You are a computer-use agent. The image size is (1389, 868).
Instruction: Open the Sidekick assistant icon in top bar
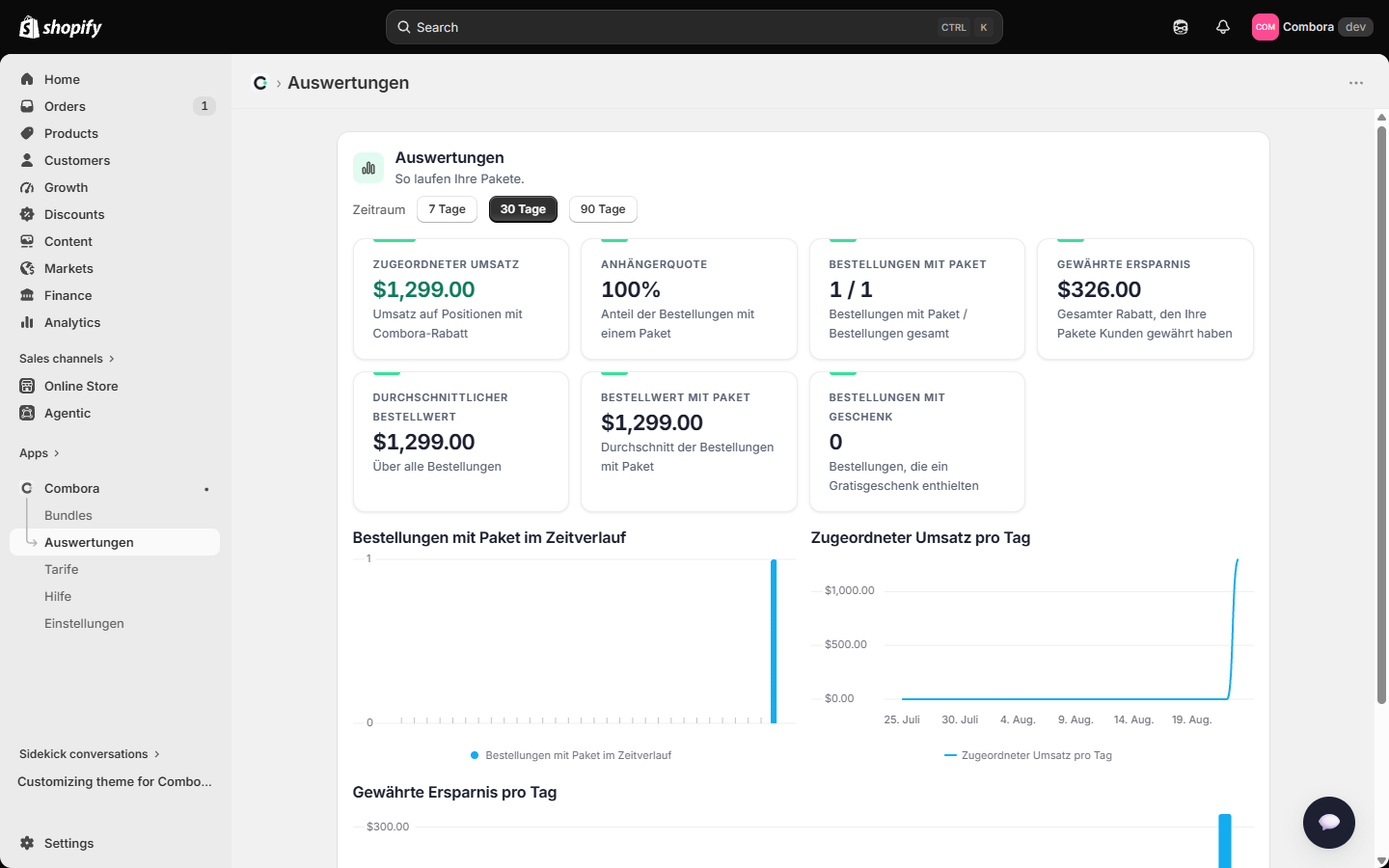point(1181,27)
